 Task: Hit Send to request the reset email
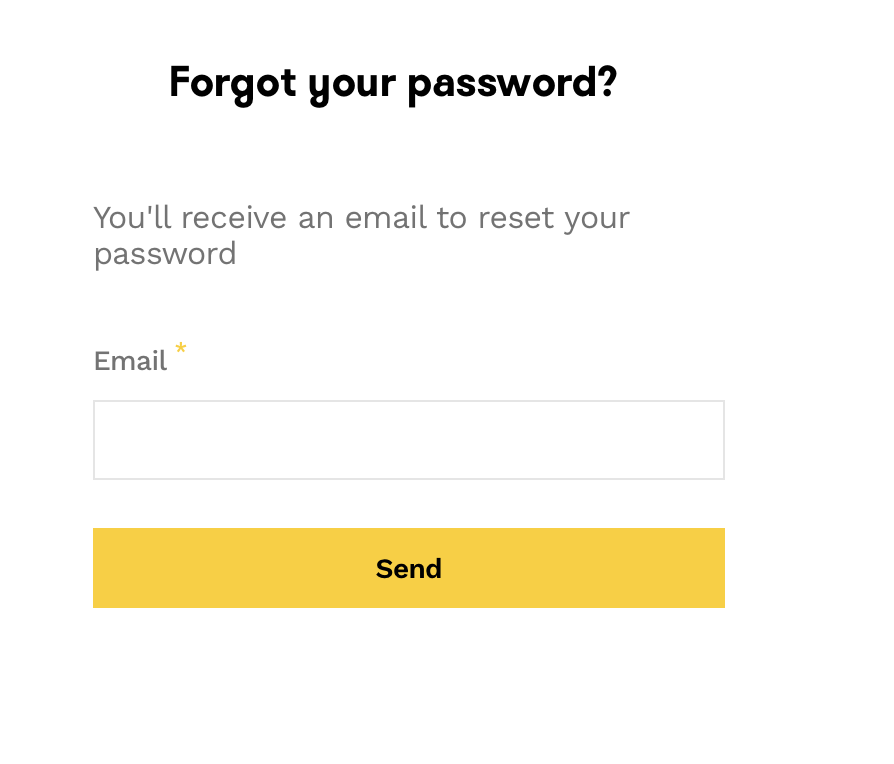[x=408, y=568]
